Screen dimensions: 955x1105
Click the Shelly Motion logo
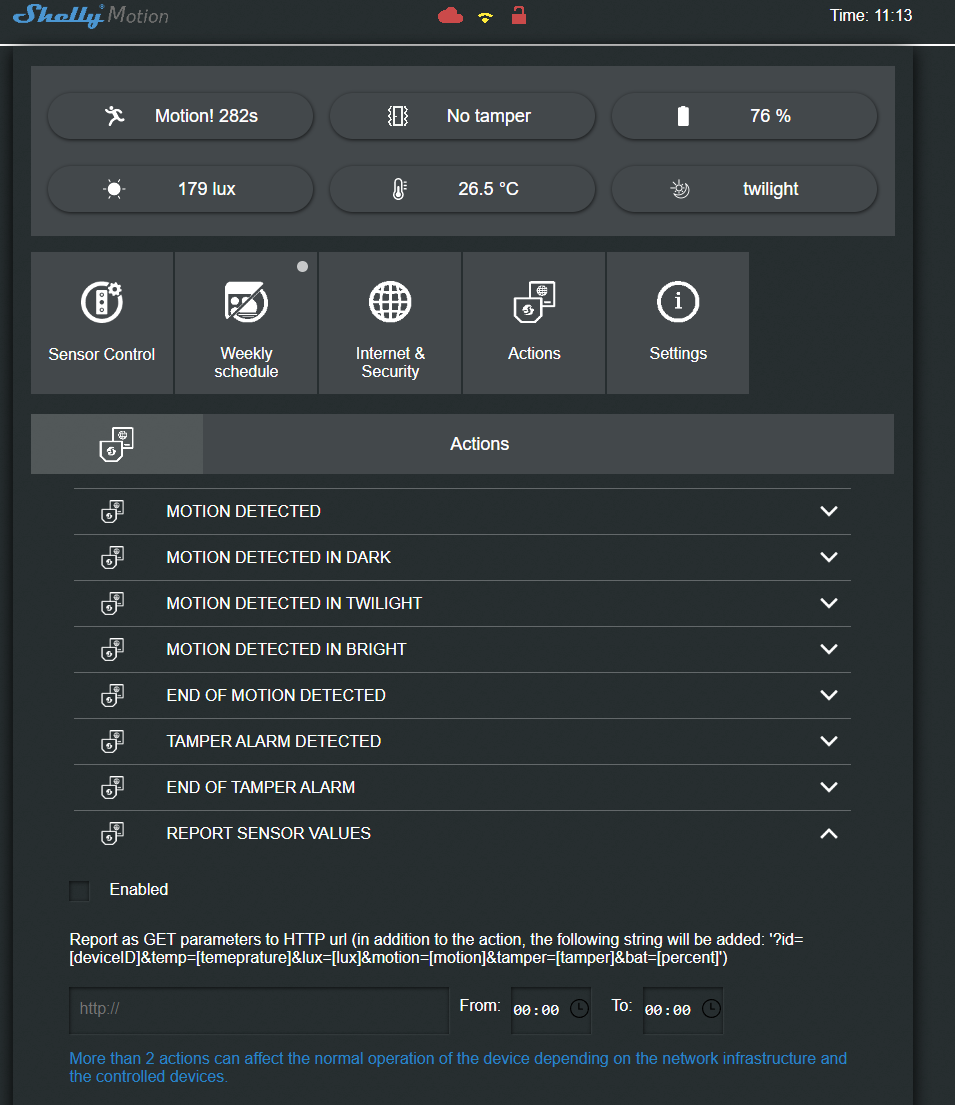90,16
